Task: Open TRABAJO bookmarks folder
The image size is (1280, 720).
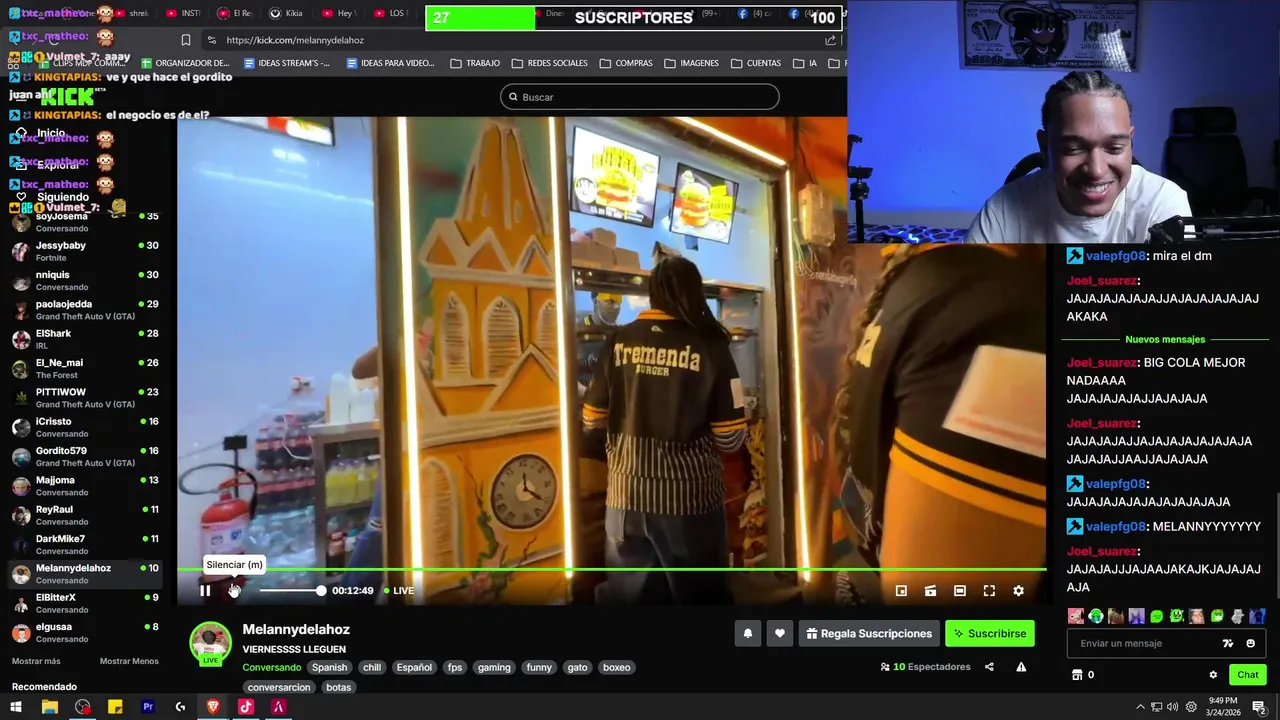Action: click(x=475, y=63)
